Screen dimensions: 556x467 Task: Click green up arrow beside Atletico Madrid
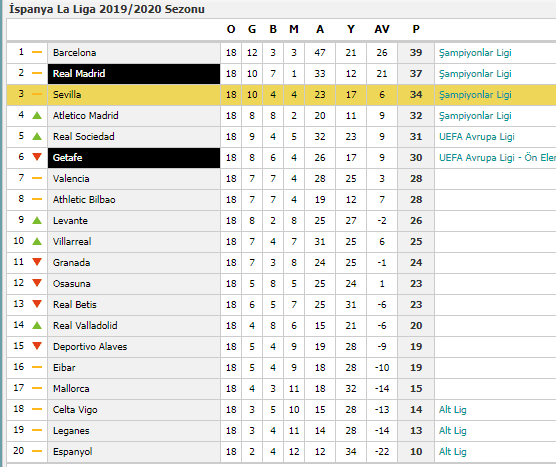tap(37, 115)
